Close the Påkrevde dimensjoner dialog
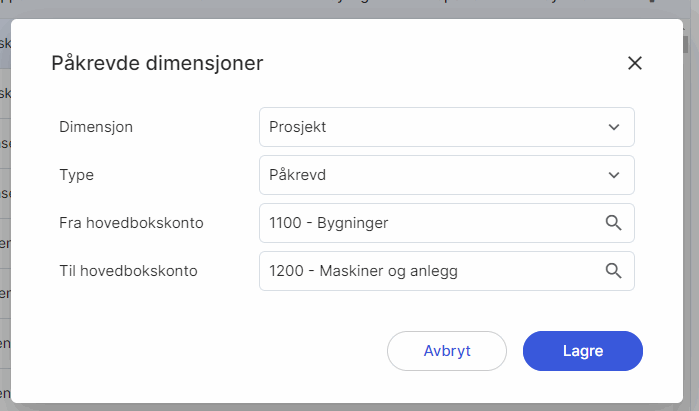This screenshot has height=411, width=699. click(x=634, y=63)
